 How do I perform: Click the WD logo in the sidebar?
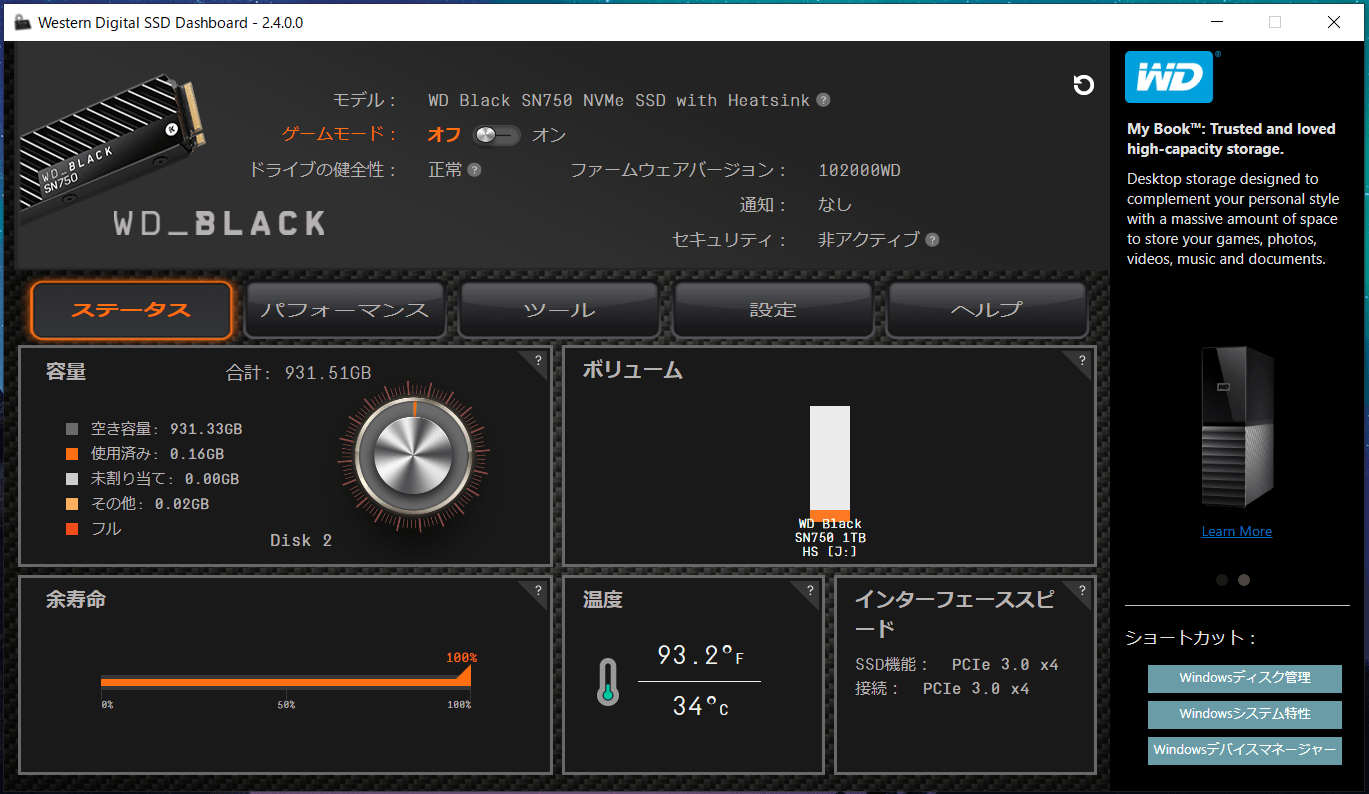tap(1169, 77)
